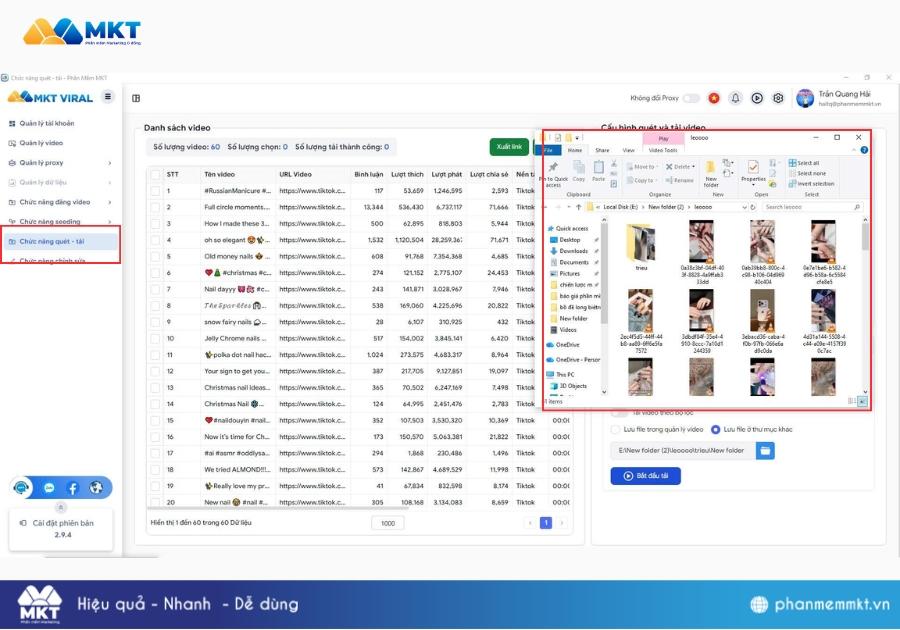Open the folder picker icon beside the path field
The image size is (900, 630).
click(766, 450)
